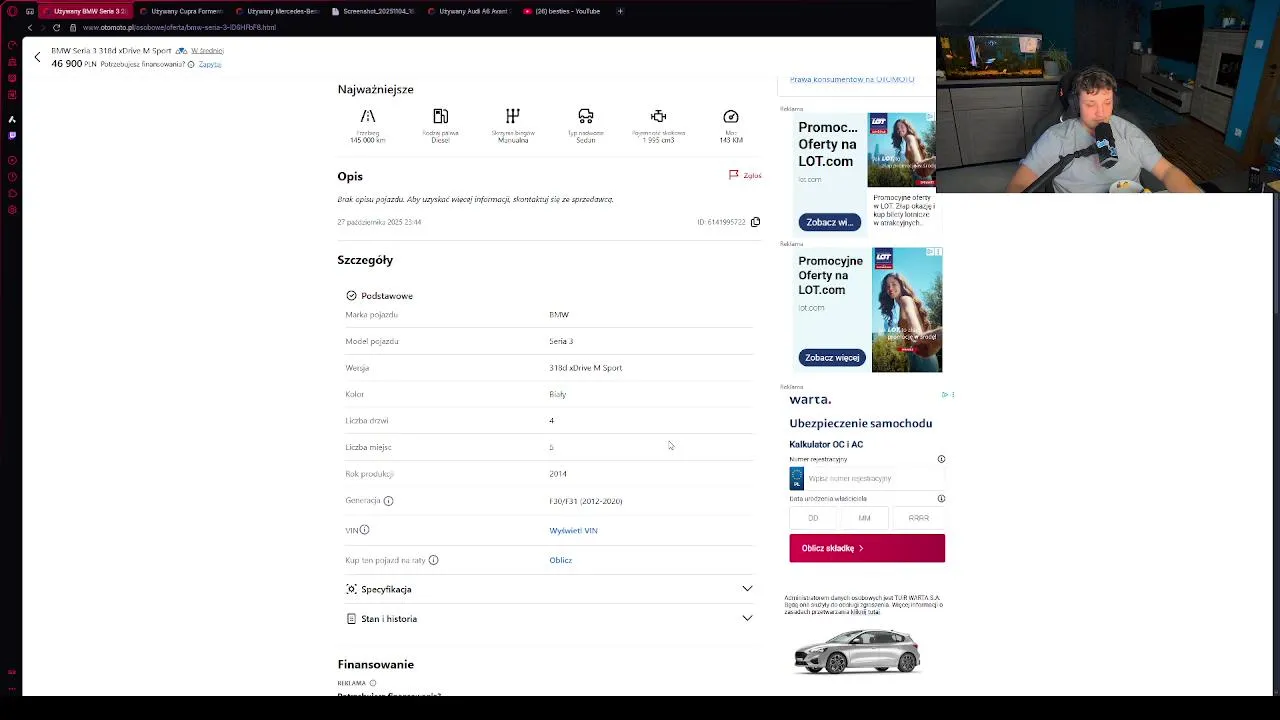Click the upper LOT ad woman image
Screen dimensions: 1280x720
901,150
